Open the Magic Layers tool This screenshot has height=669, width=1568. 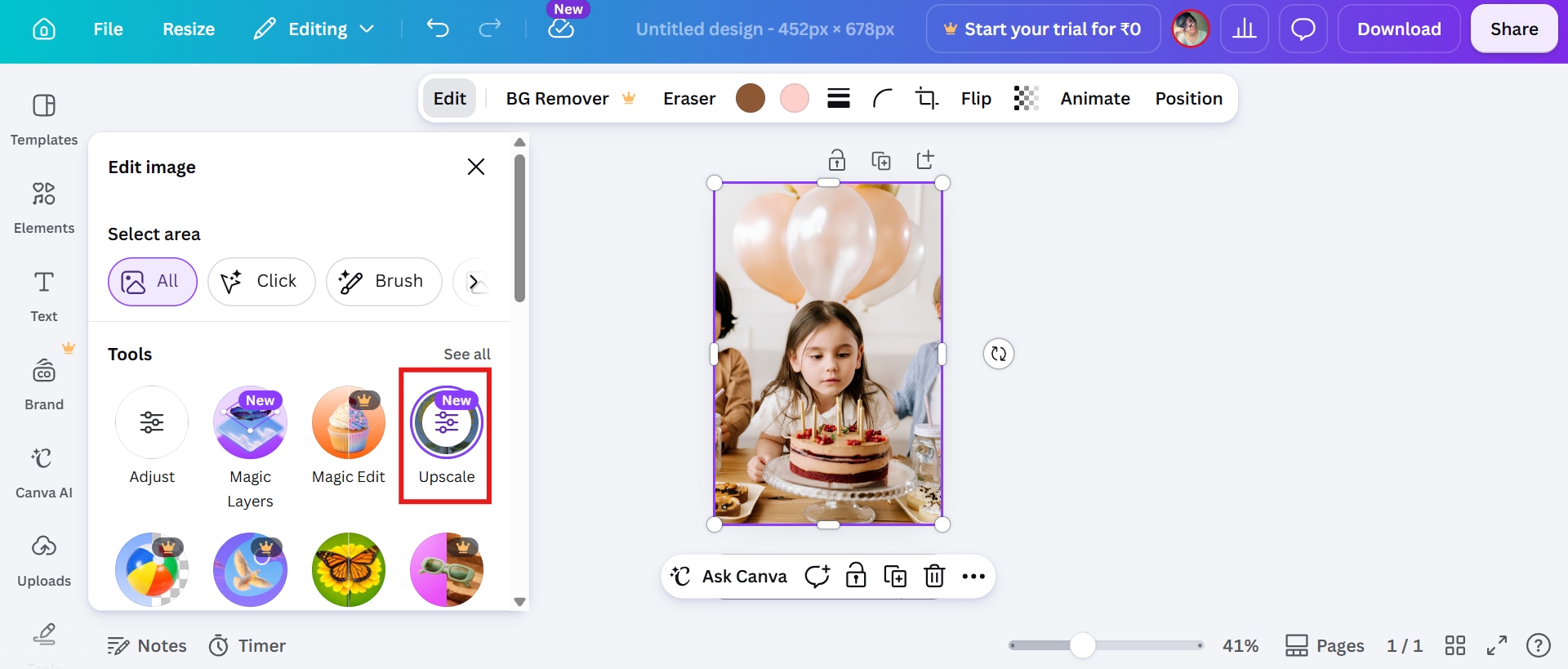(250, 448)
